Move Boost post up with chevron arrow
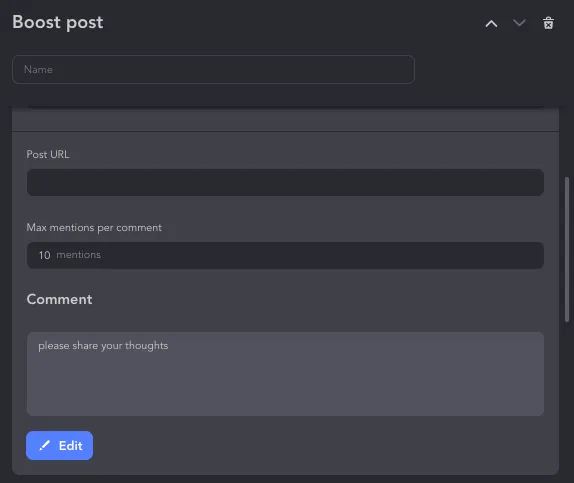Image resolution: width=574 pixels, height=483 pixels. coord(491,24)
